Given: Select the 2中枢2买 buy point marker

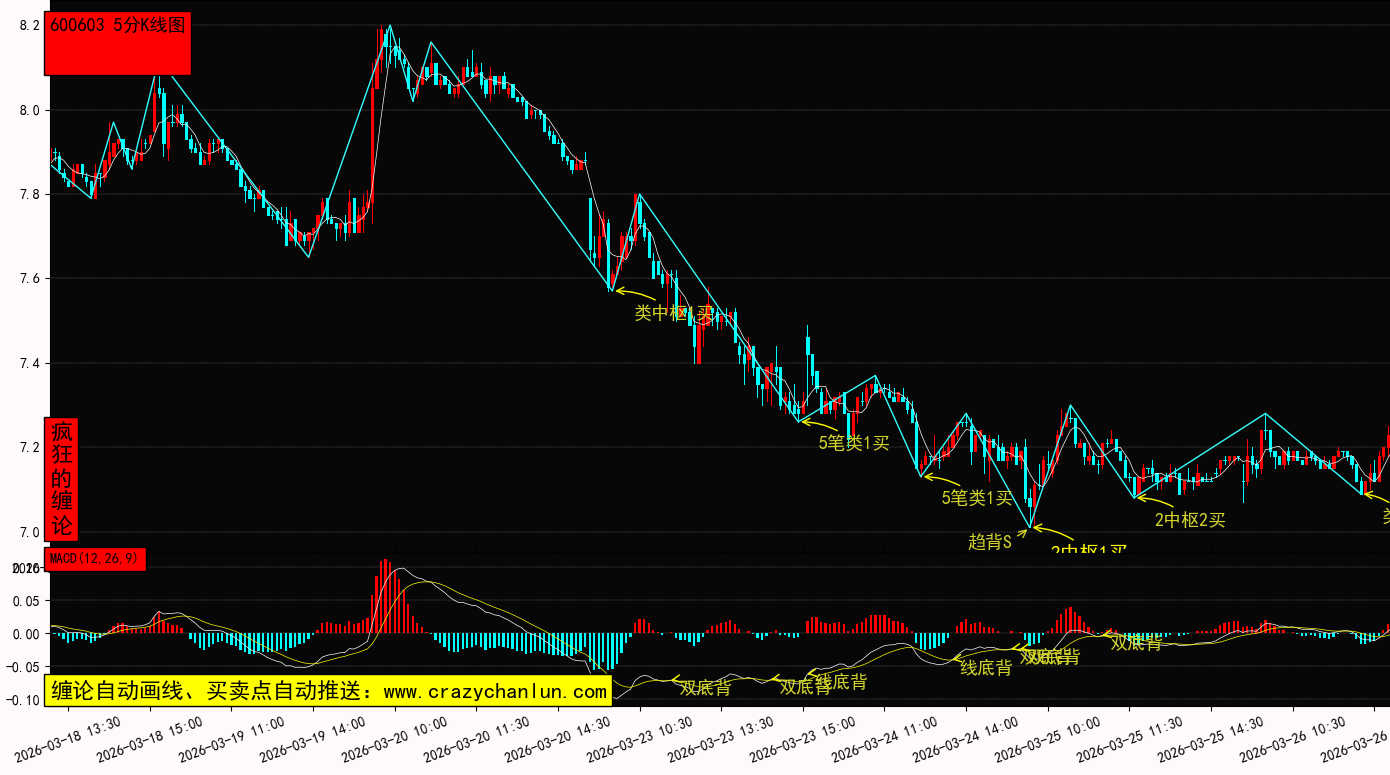Looking at the screenshot, I should click(1189, 519).
